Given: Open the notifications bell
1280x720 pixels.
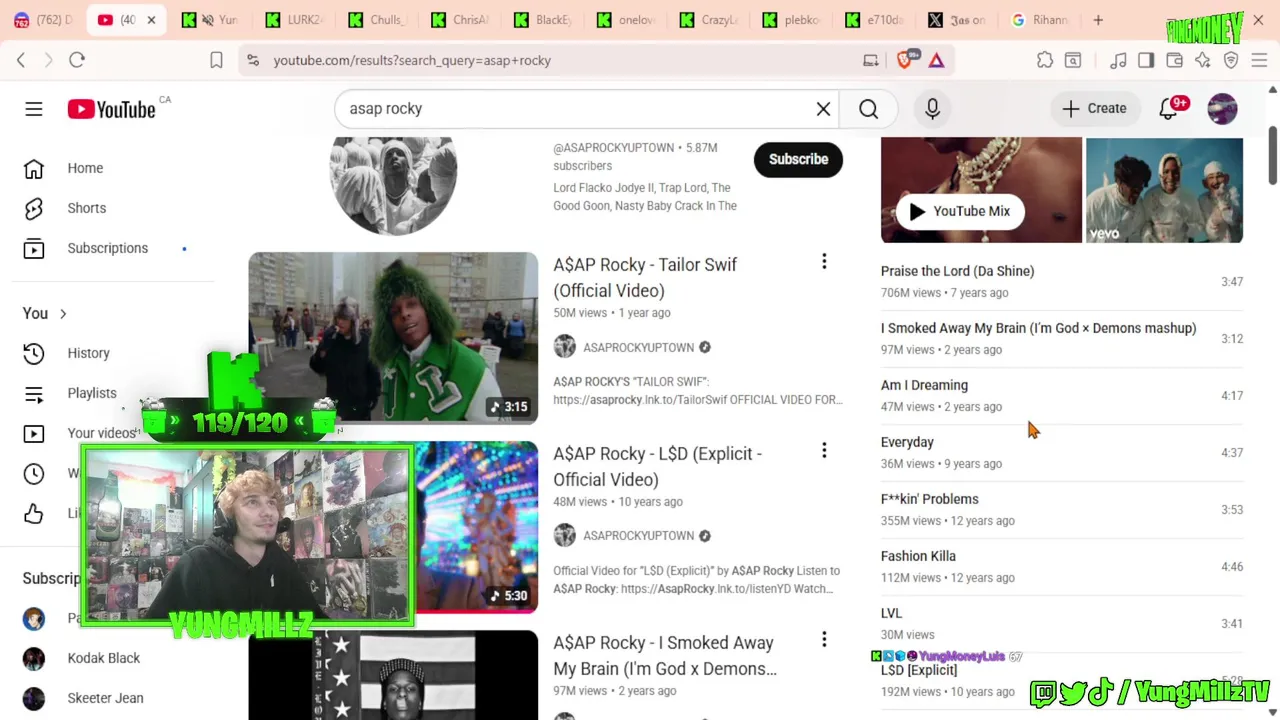Looking at the screenshot, I should click(x=1169, y=108).
